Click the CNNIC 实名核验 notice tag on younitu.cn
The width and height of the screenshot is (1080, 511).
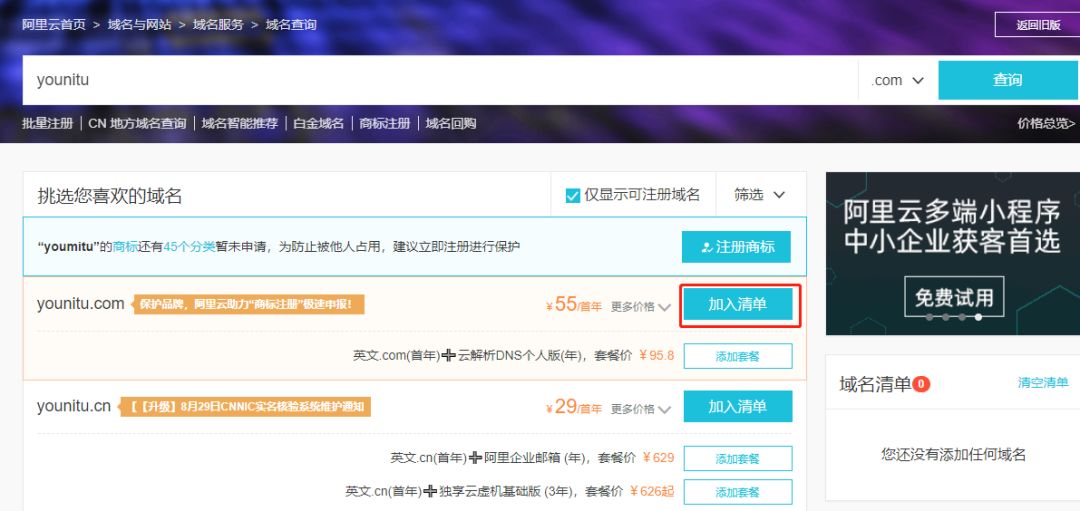coord(246,406)
